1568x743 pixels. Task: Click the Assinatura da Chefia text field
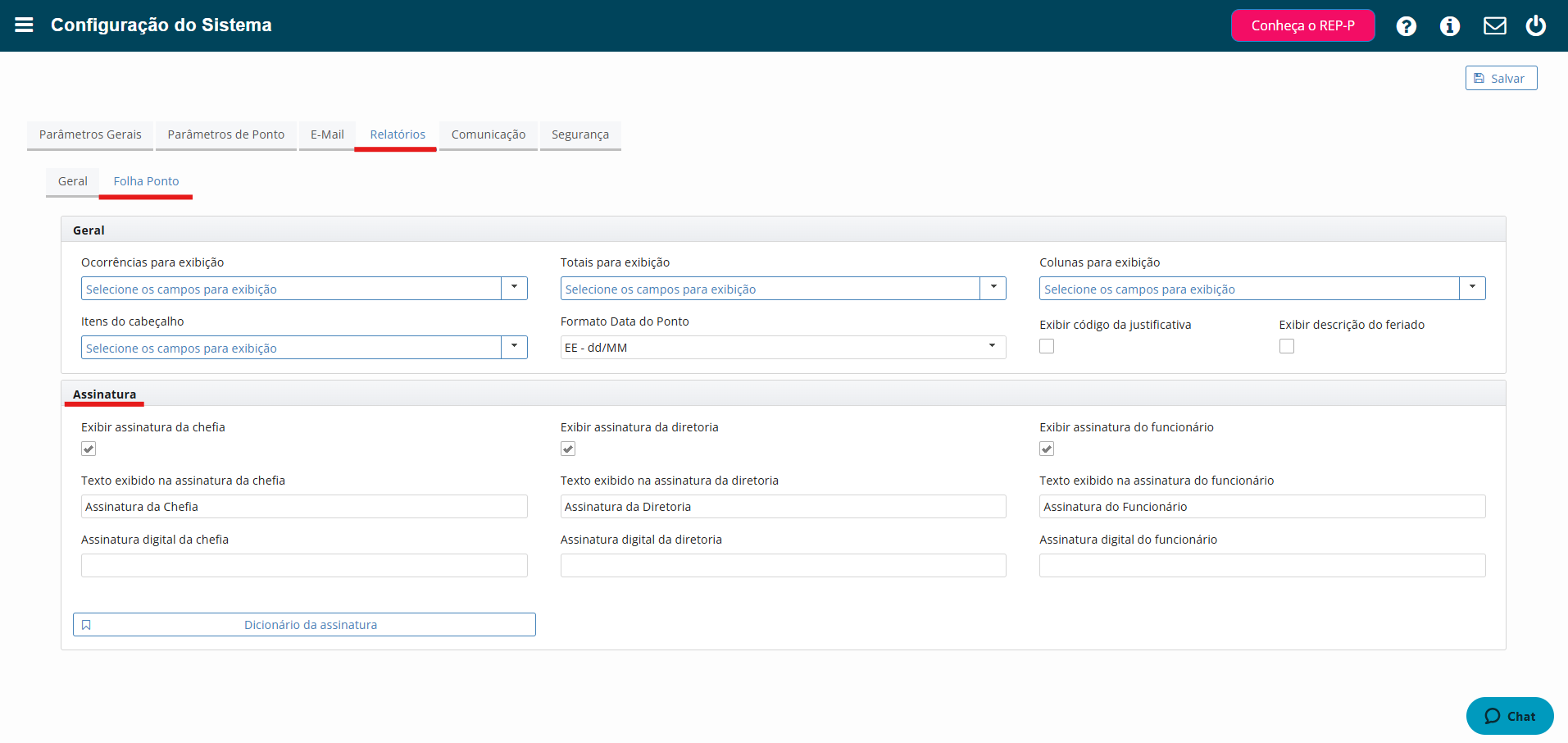(x=304, y=506)
